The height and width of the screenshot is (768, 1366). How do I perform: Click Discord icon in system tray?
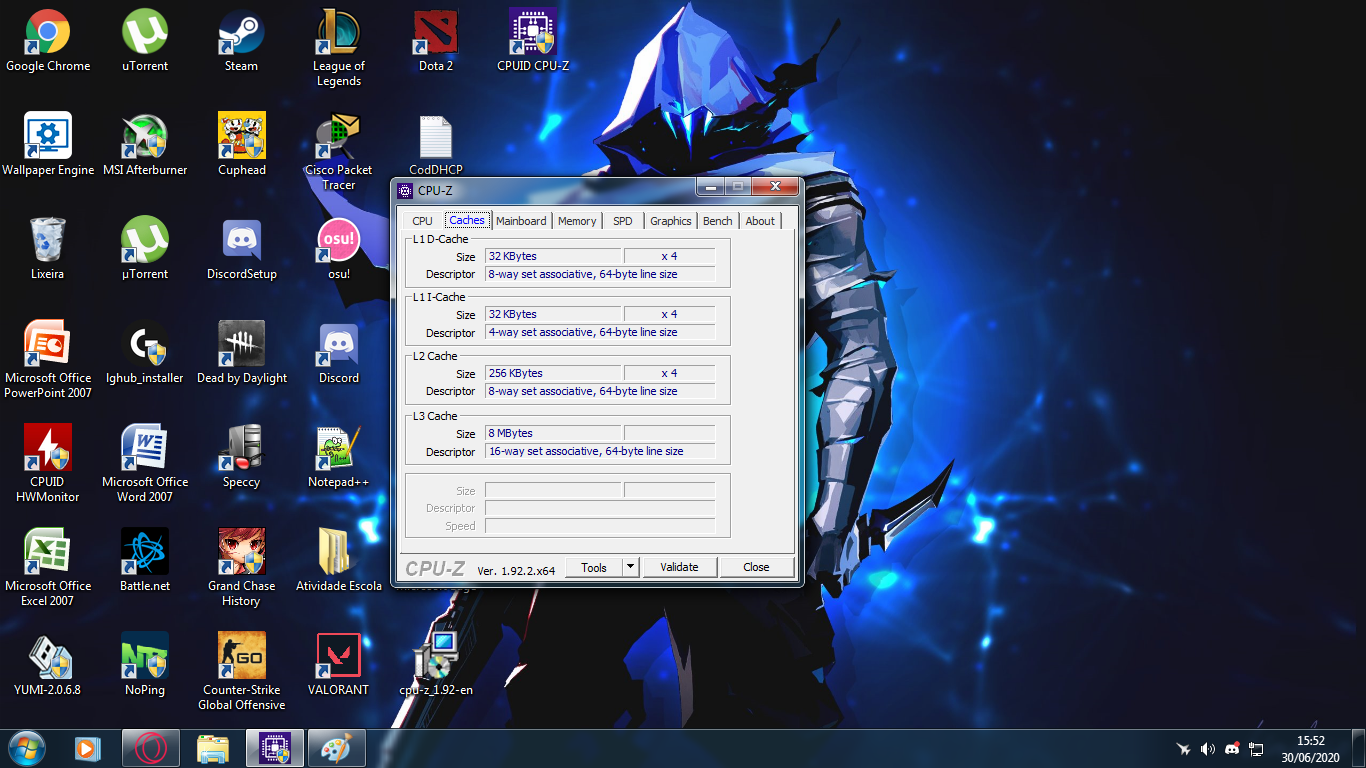1232,749
